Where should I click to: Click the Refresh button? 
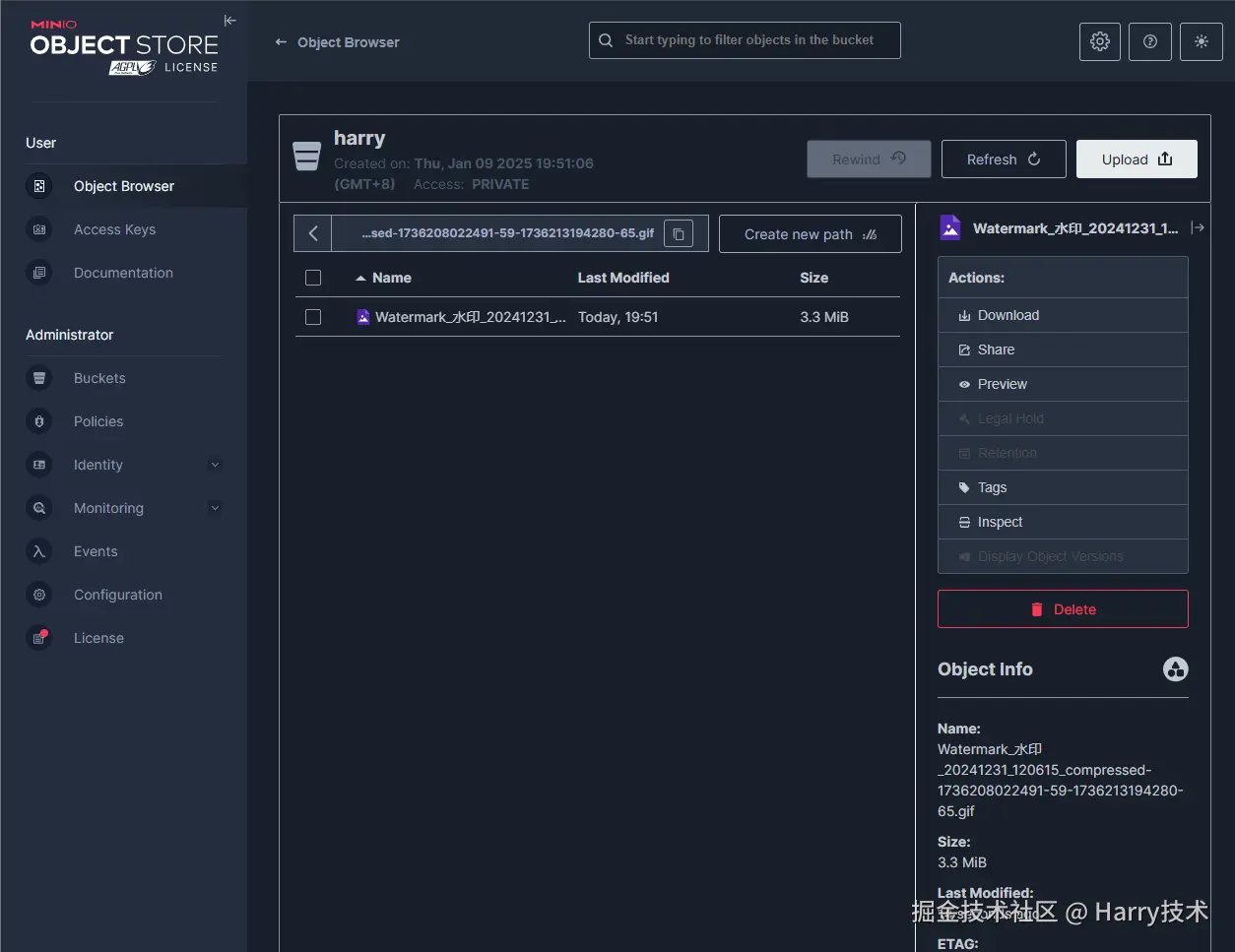[1004, 159]
